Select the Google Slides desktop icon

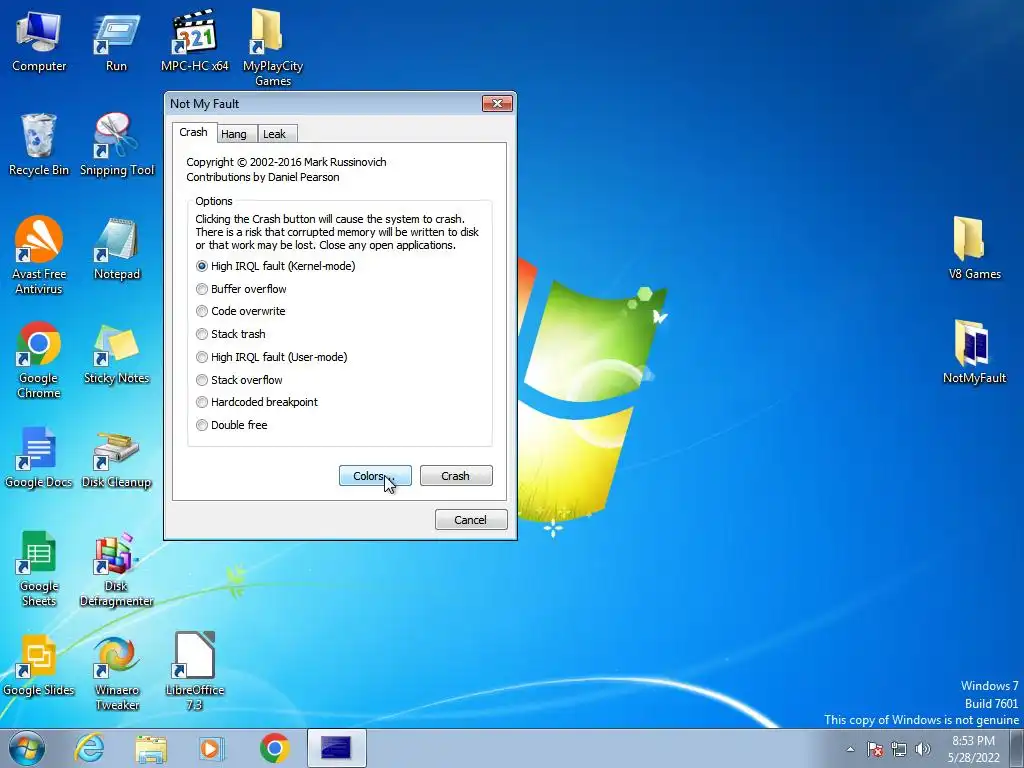pos(39,665)
